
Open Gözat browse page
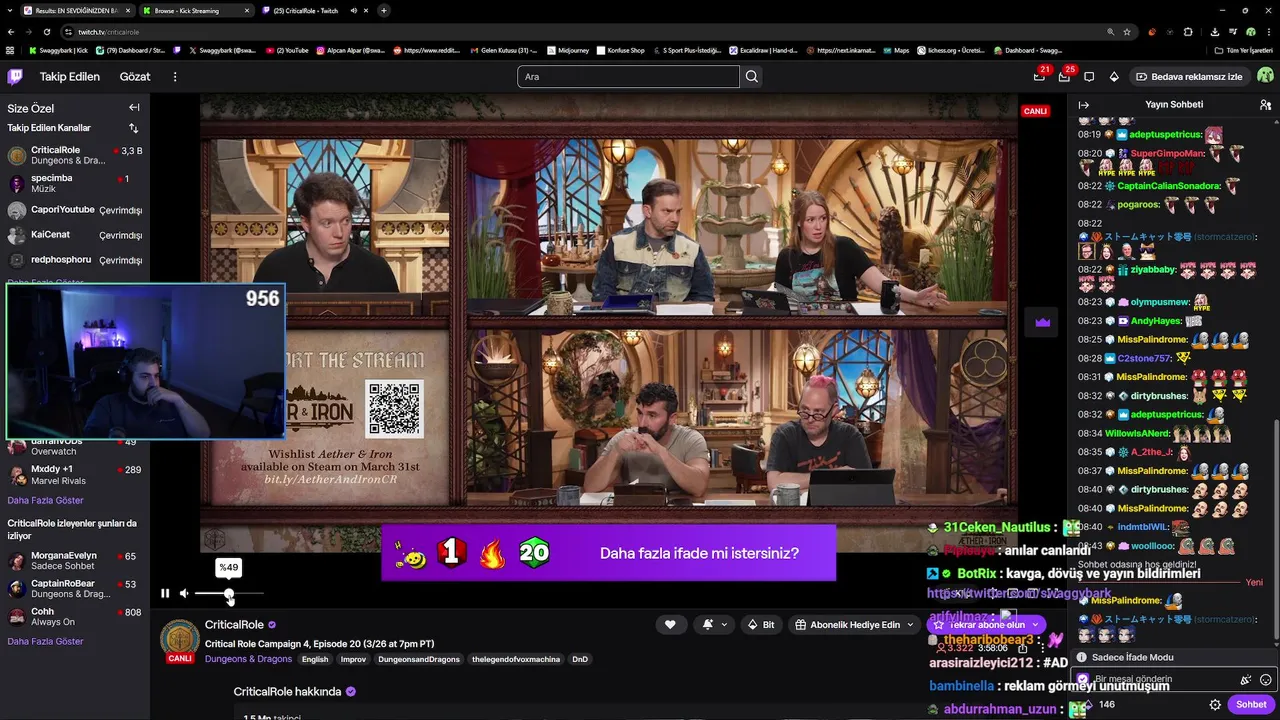[135, 76]
